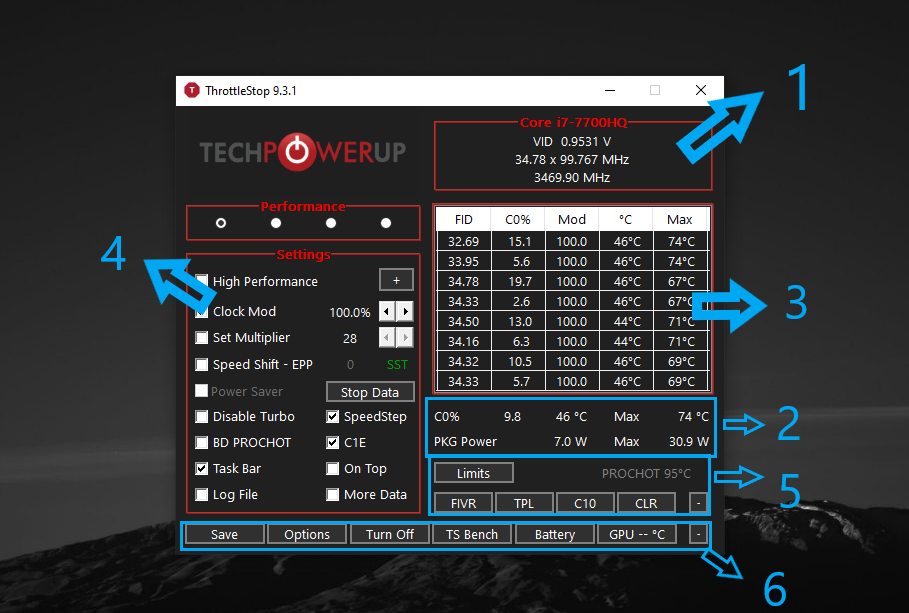Screen dimensions: 909x613
Task: Click the Save button
Action: point(224,534)
